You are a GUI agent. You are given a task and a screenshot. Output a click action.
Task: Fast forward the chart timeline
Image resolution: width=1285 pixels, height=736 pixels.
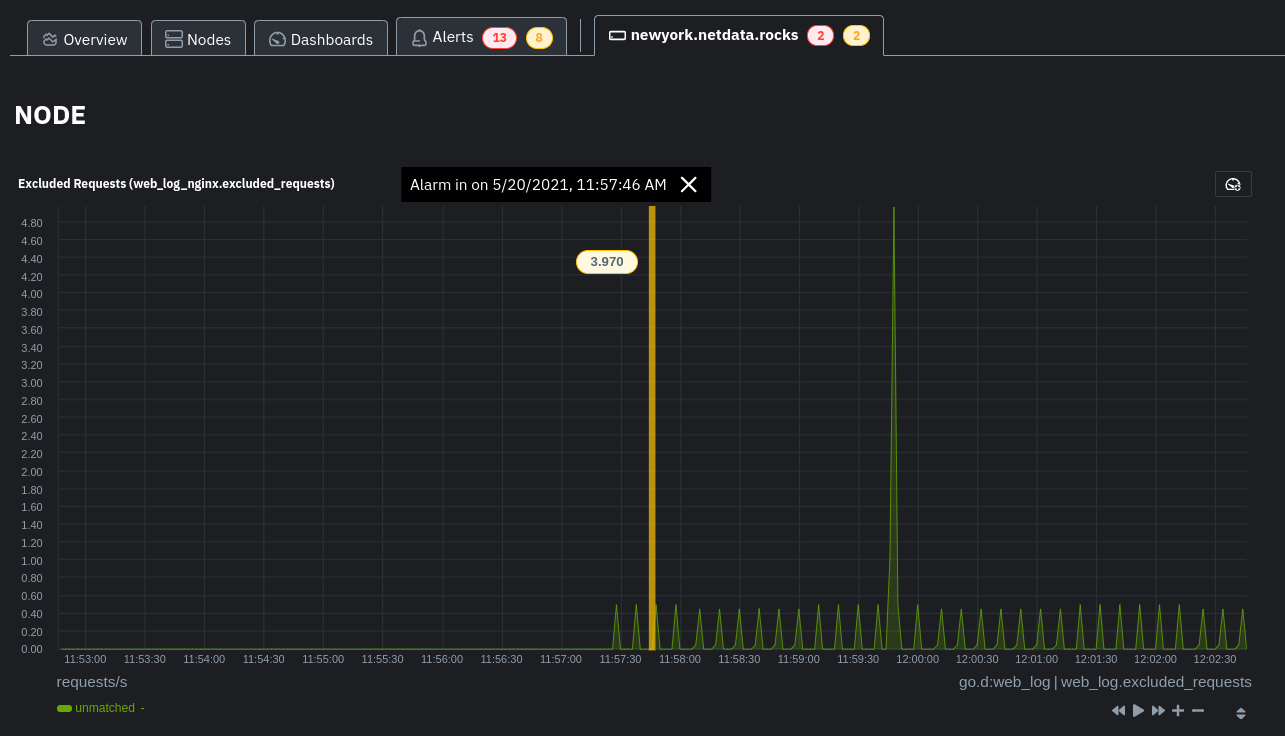pyautogui.click(x=1158, y=710)
